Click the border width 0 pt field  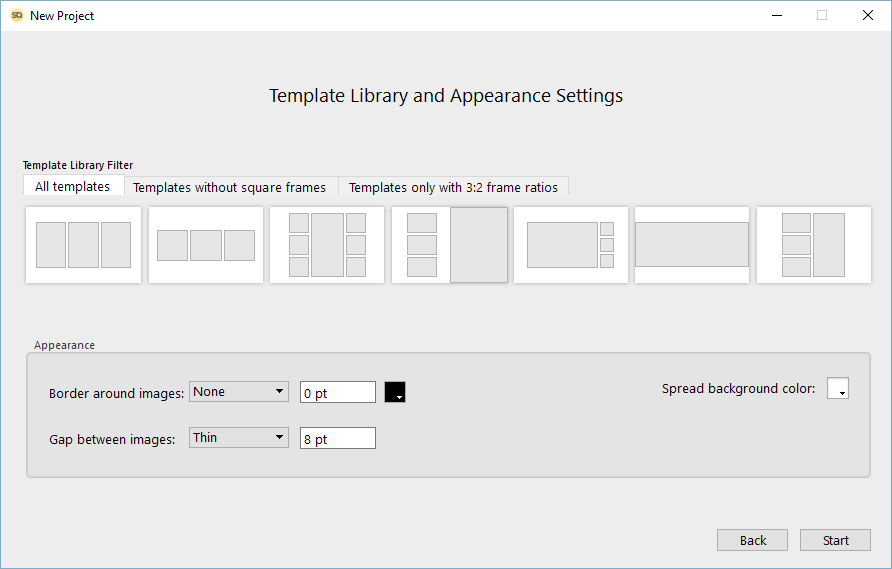[x=337, y=393]
